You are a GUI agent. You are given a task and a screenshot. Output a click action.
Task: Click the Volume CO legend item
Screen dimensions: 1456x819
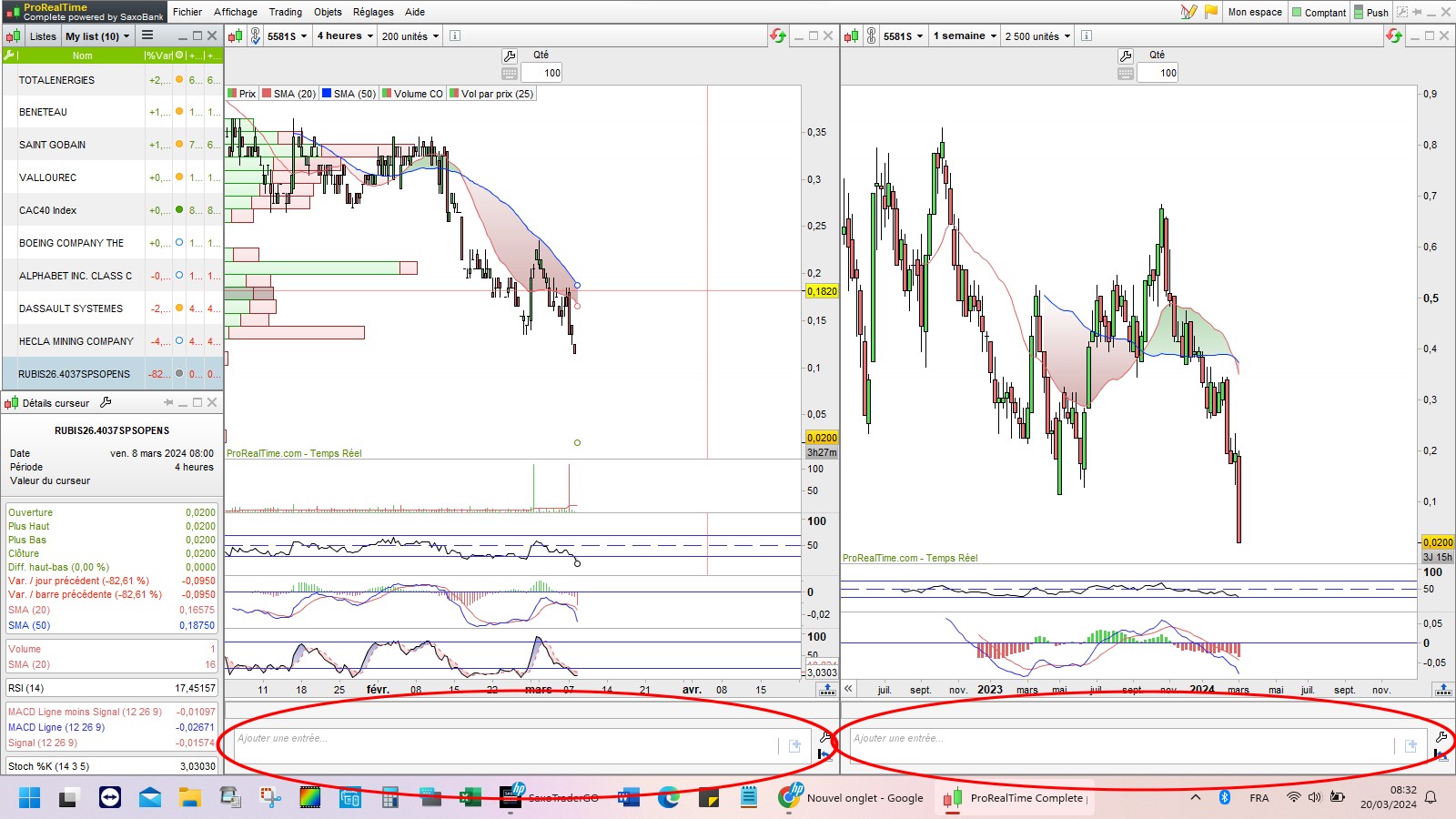pyautogui.click(x=413, y=94)
